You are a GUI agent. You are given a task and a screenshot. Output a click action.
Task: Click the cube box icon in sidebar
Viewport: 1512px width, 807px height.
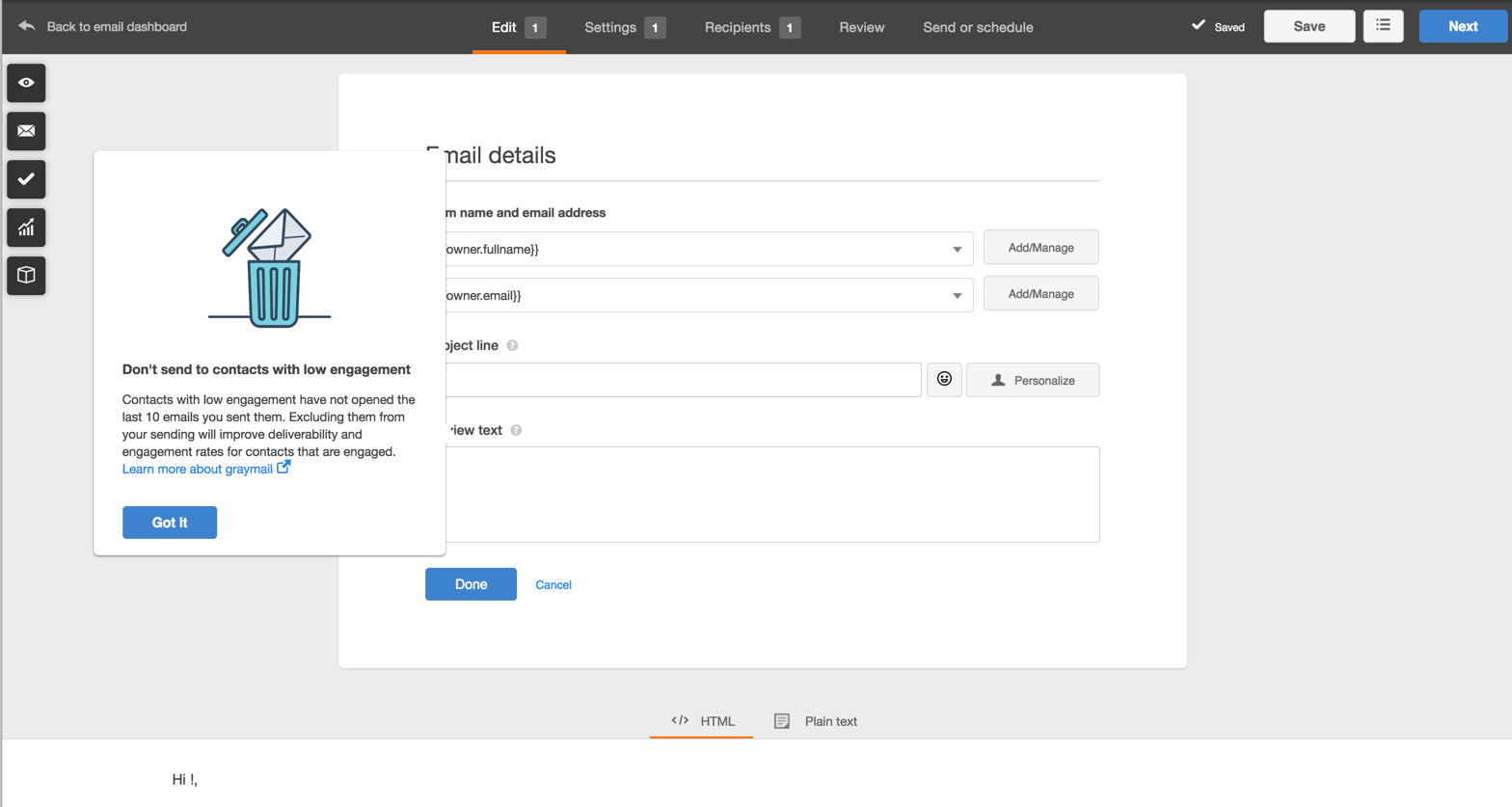pyautogui.click(x=26, y=276)
